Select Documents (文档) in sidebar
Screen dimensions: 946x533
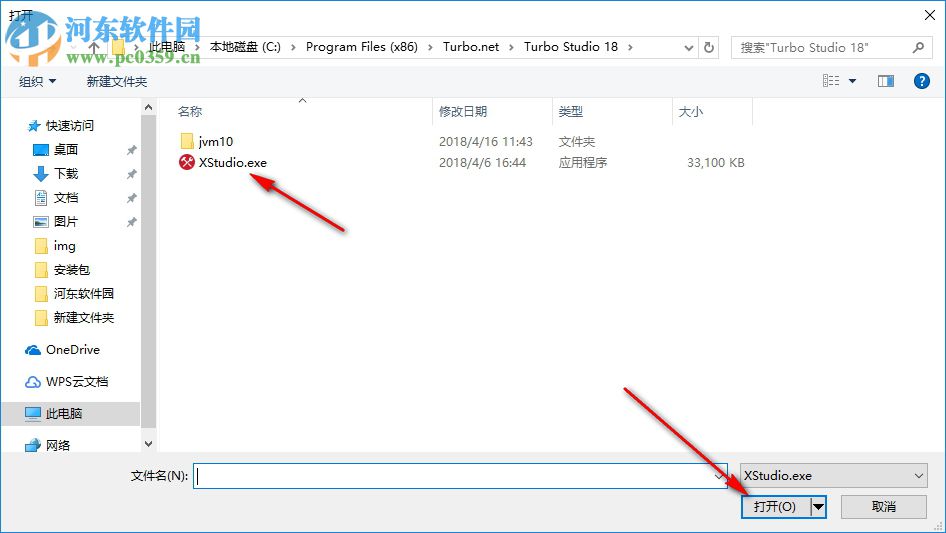point(66,198)
